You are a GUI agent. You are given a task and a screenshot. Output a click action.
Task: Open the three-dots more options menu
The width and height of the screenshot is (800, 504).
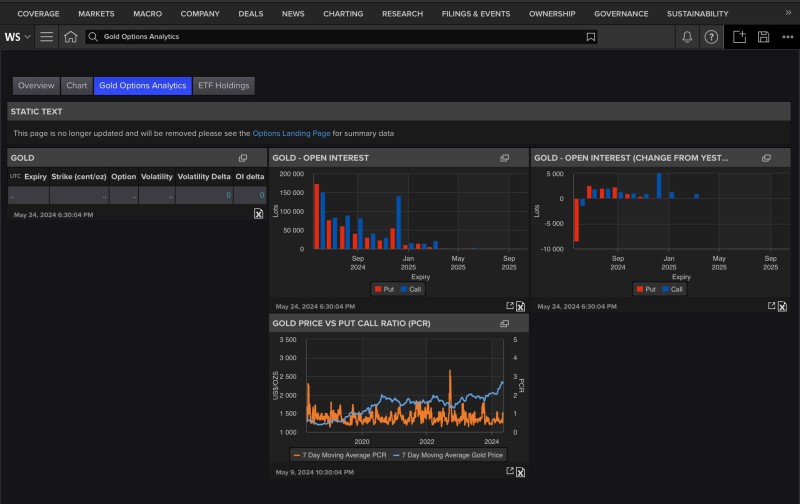786,37
